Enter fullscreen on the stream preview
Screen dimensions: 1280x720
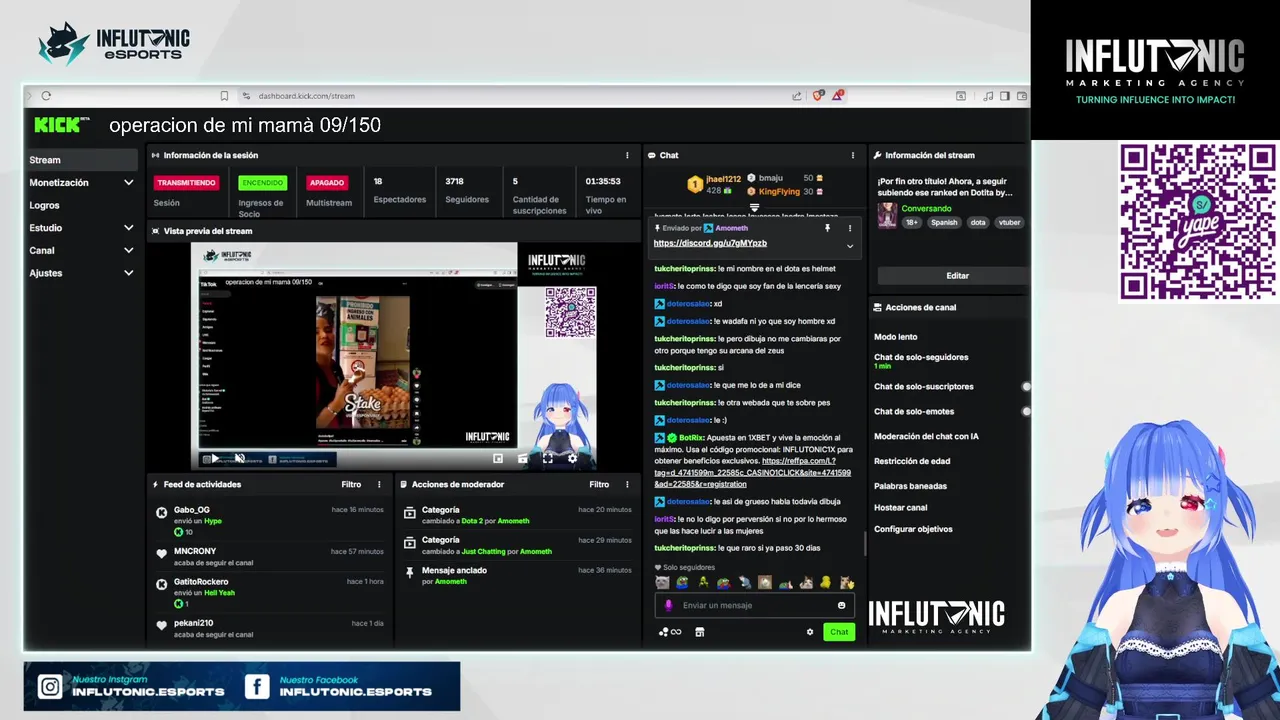click(x=547, y=458)
